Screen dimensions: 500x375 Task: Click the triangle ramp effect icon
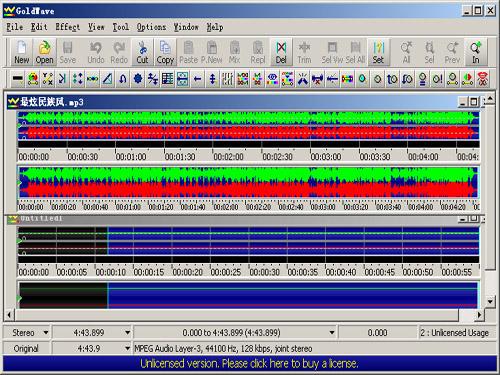coord(108,79)
